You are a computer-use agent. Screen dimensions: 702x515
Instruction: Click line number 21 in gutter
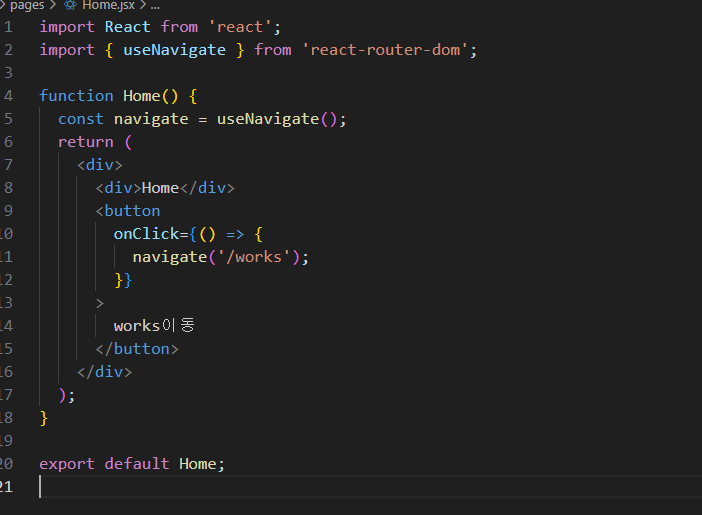6,486
